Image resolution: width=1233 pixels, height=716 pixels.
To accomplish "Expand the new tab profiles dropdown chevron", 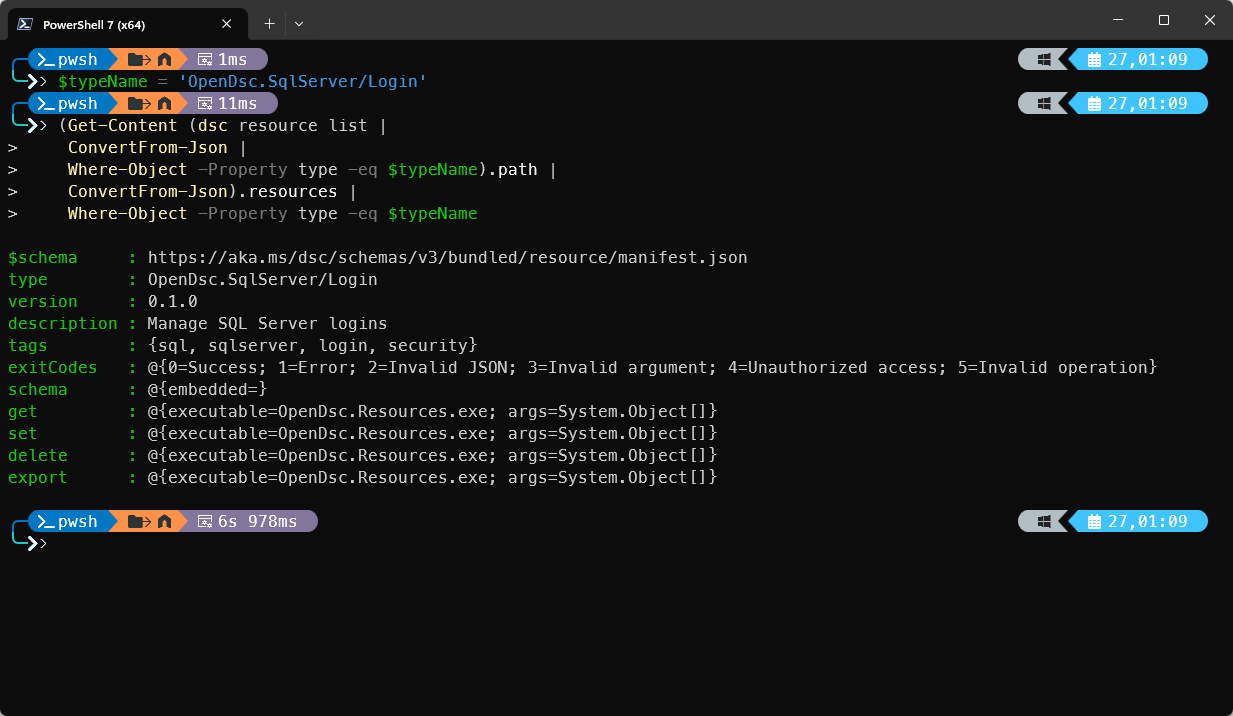I will (x=299, y=23).
